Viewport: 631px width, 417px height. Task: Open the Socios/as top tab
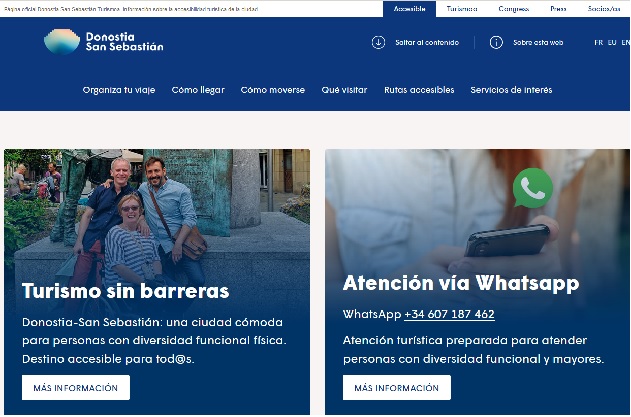coord(604,9)
